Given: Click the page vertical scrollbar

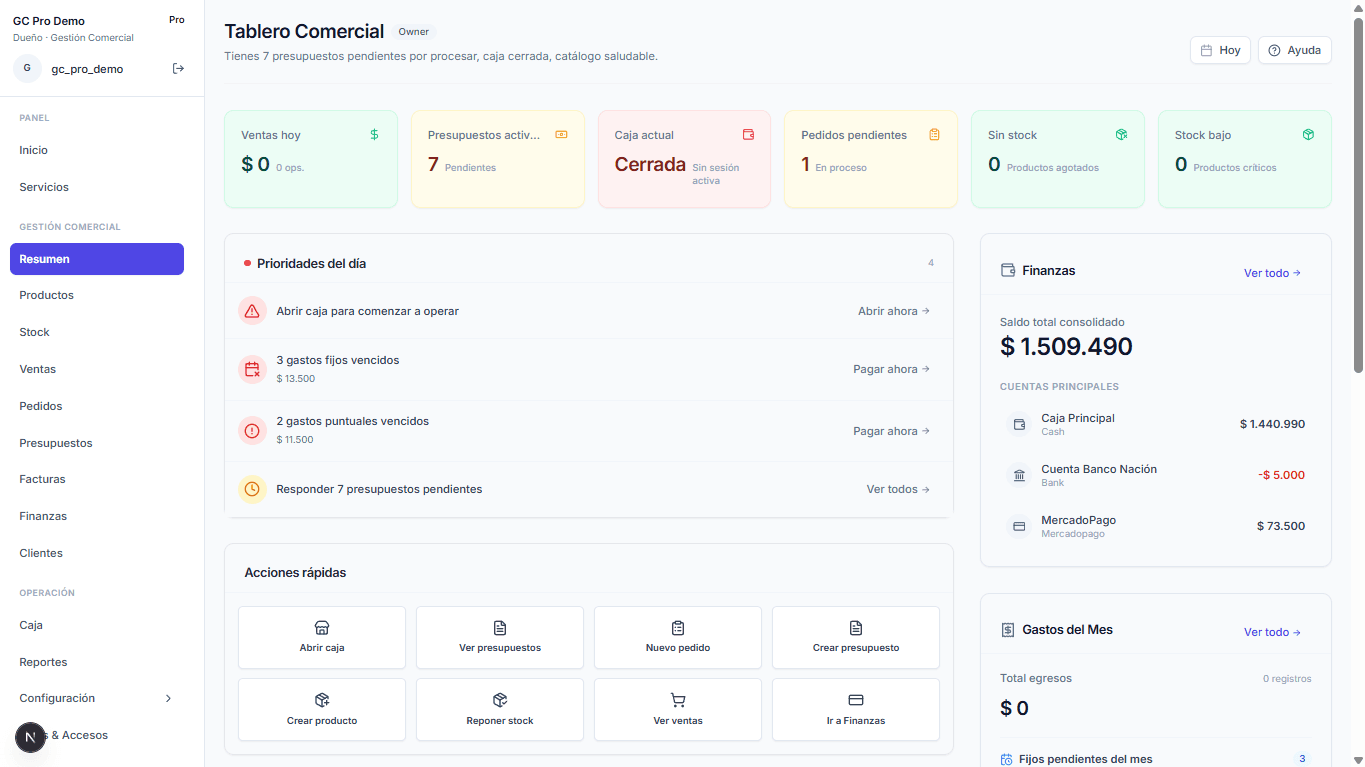Looking at the screenshot, I should coord(1357,200).
